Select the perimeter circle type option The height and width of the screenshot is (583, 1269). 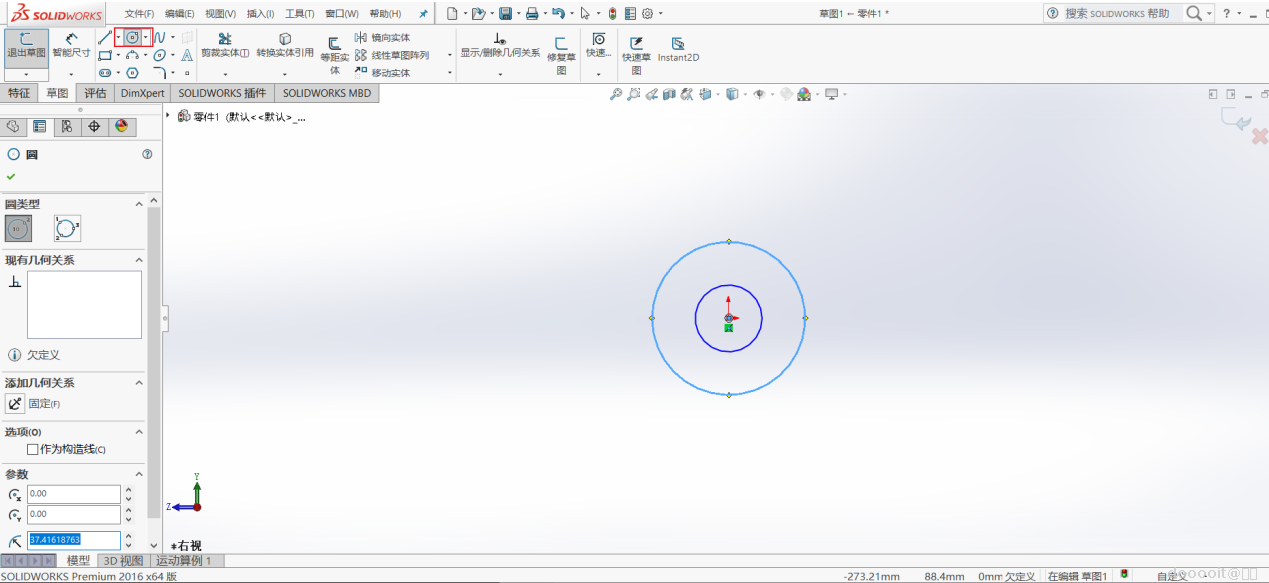(x=67, y=228)
